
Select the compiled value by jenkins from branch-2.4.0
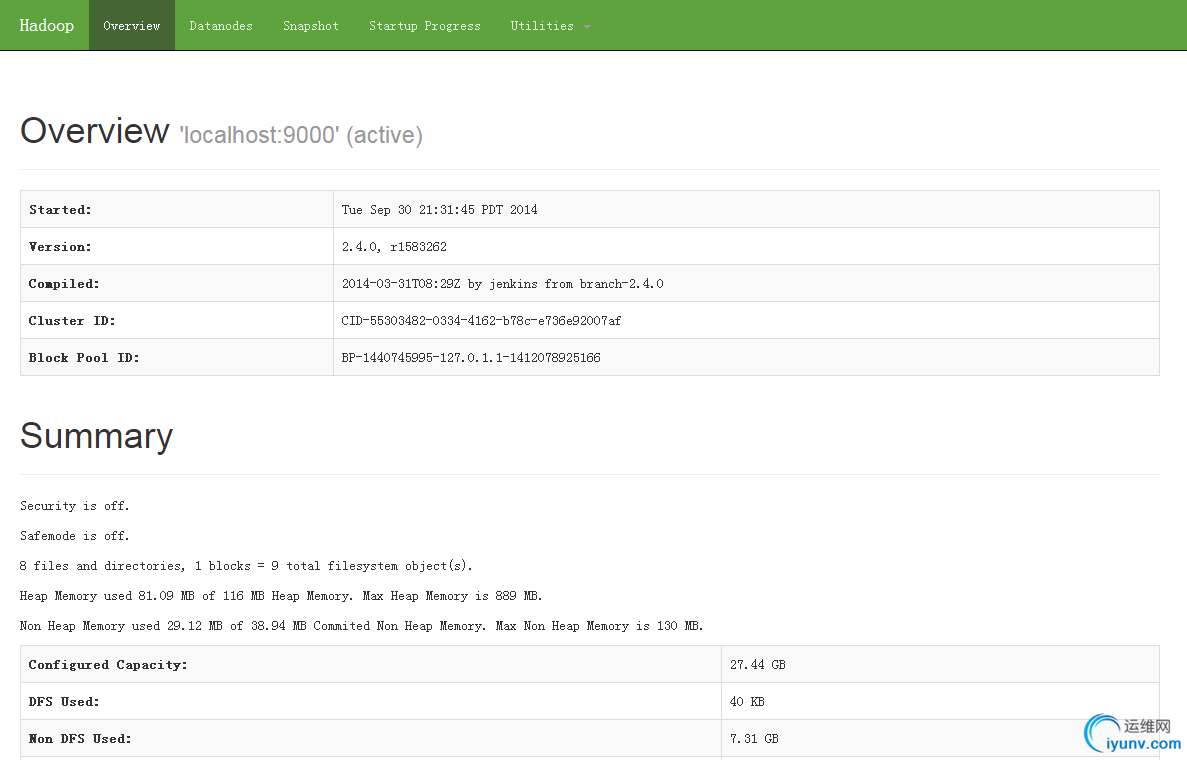click(502, 284)
